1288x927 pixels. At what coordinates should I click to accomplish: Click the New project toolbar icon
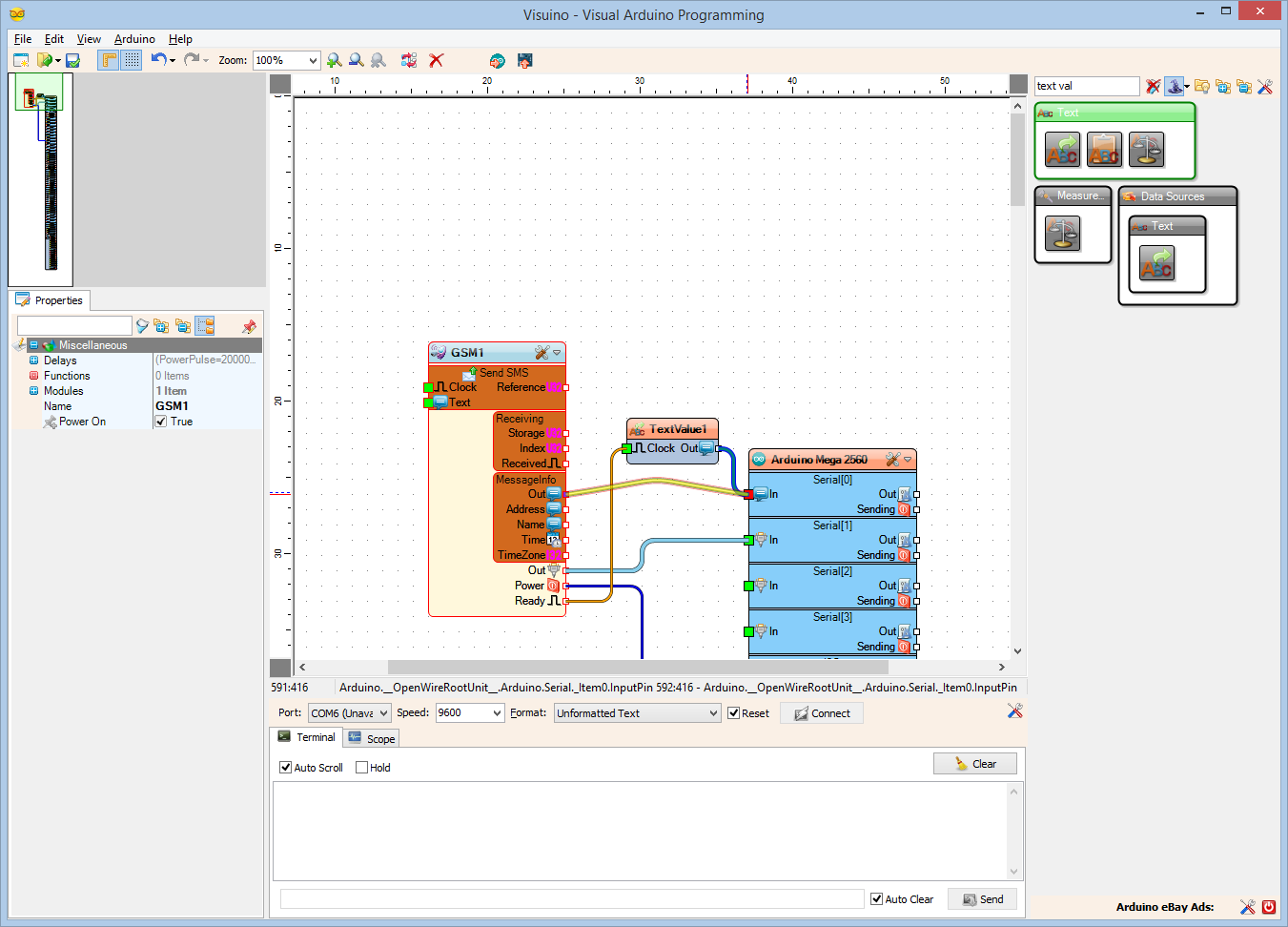point(21,60)
